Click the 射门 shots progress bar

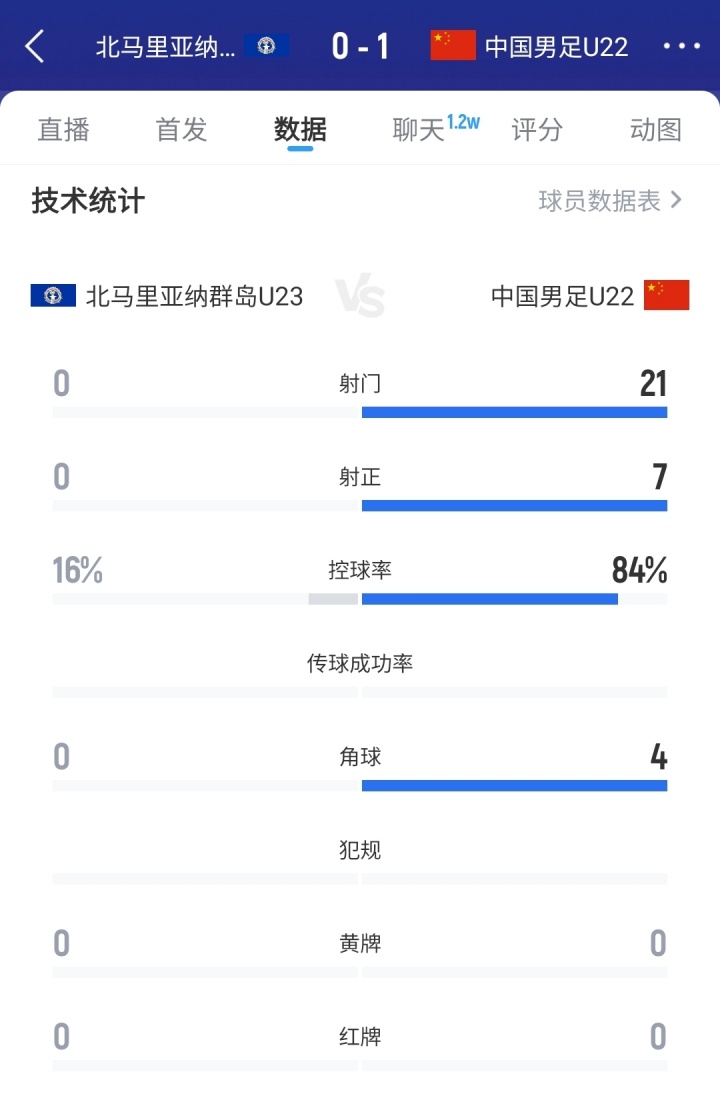point(514,411)
